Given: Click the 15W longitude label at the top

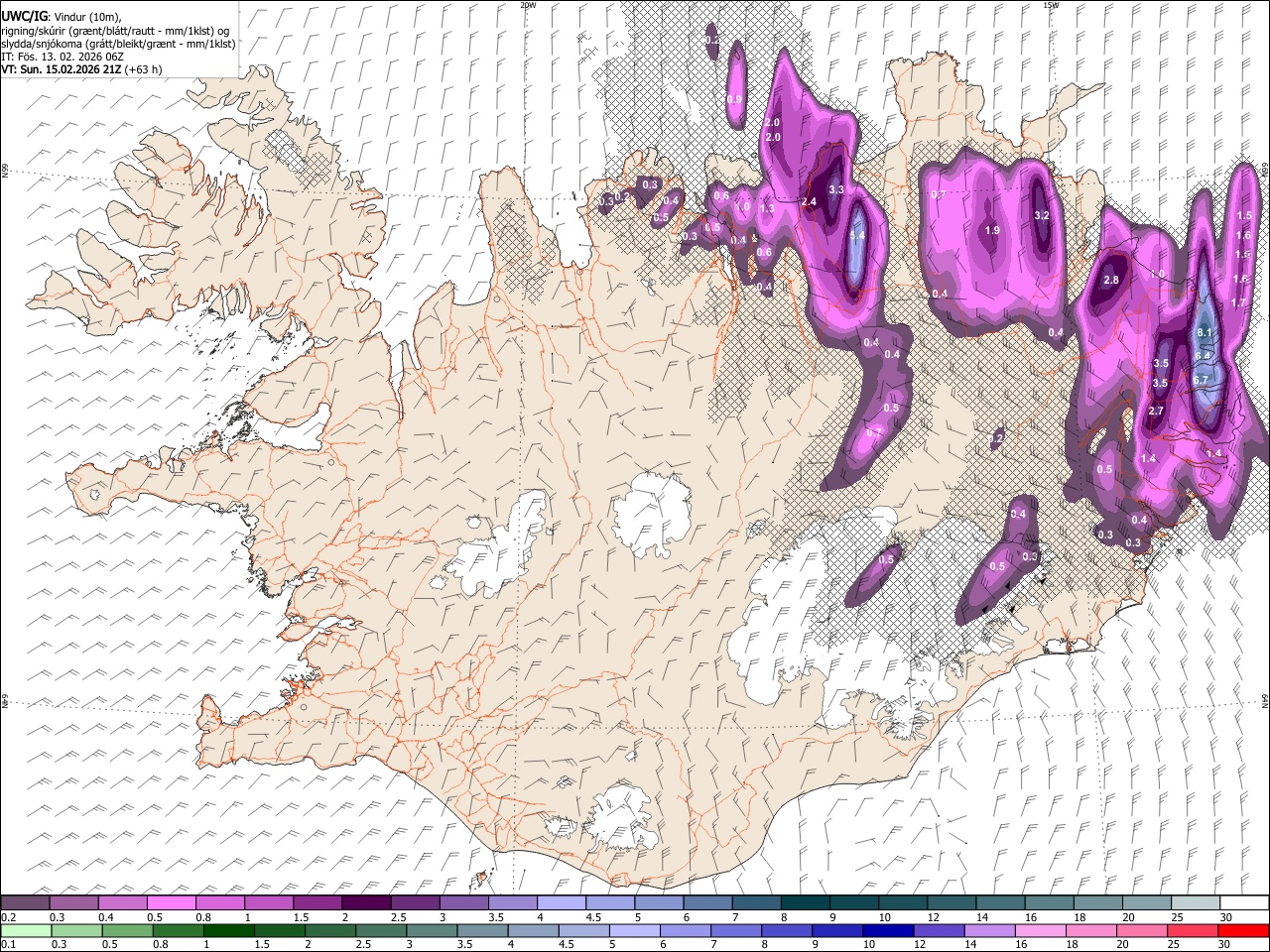Looking at the screenshot, I should pyautogui.click(x=1051, y=5).
